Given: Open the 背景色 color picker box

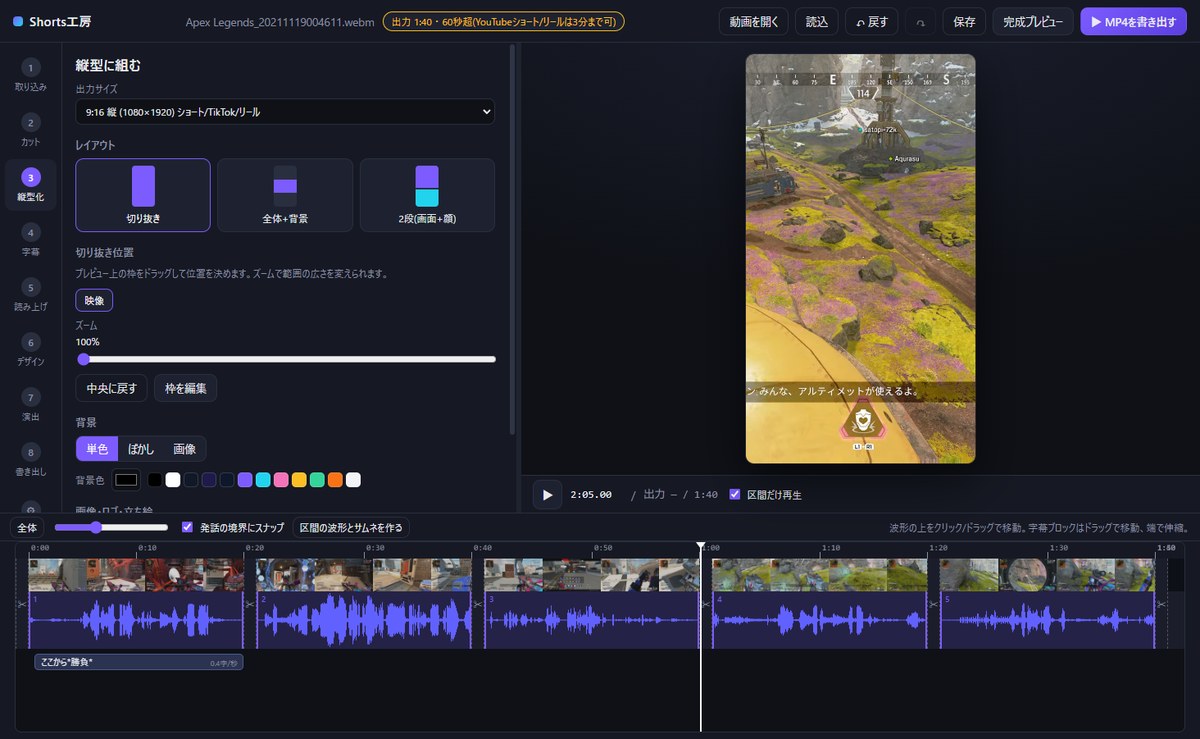Looking at the screenshot, I should coord(126,480).
